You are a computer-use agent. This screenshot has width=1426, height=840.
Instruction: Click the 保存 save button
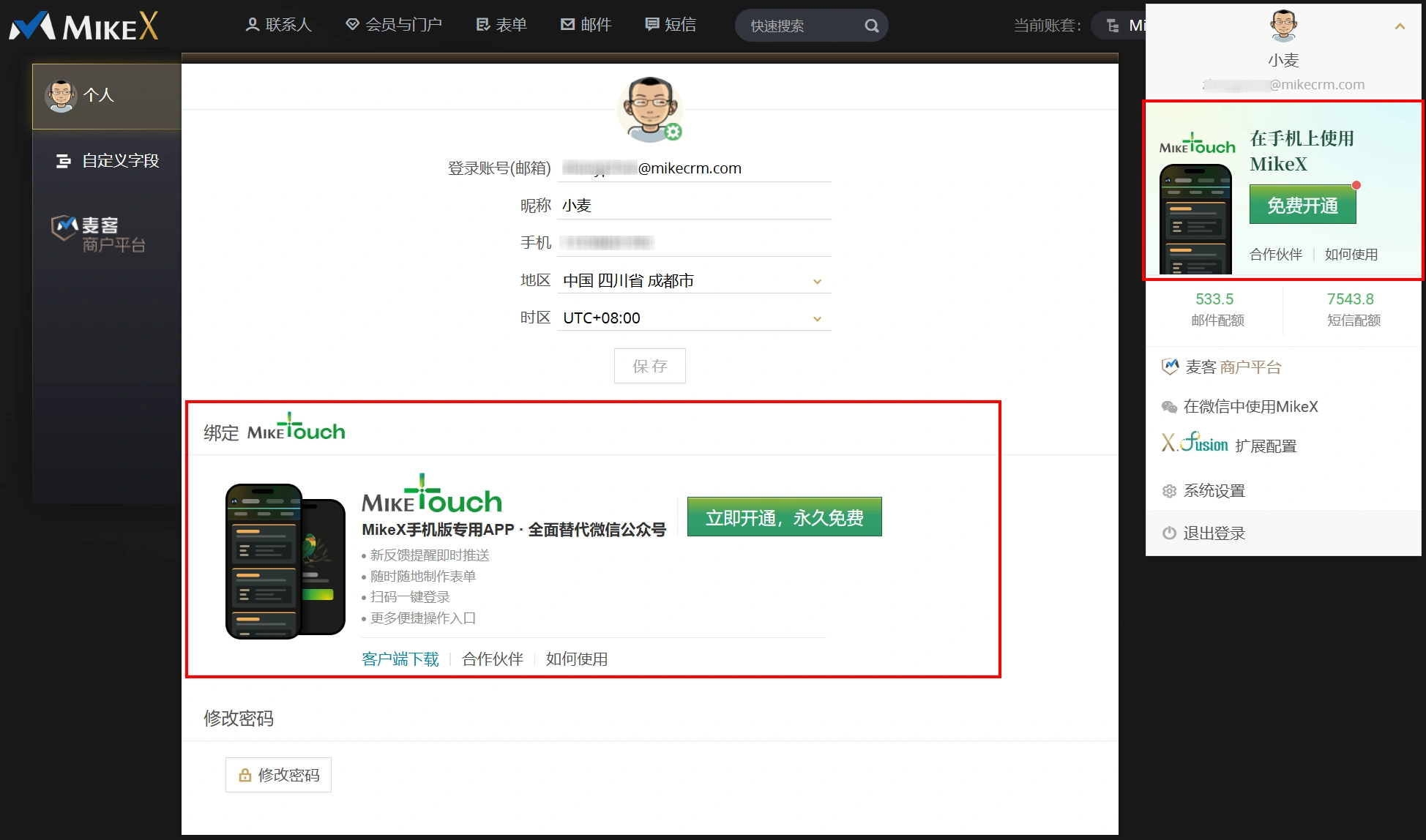(650, 366)
